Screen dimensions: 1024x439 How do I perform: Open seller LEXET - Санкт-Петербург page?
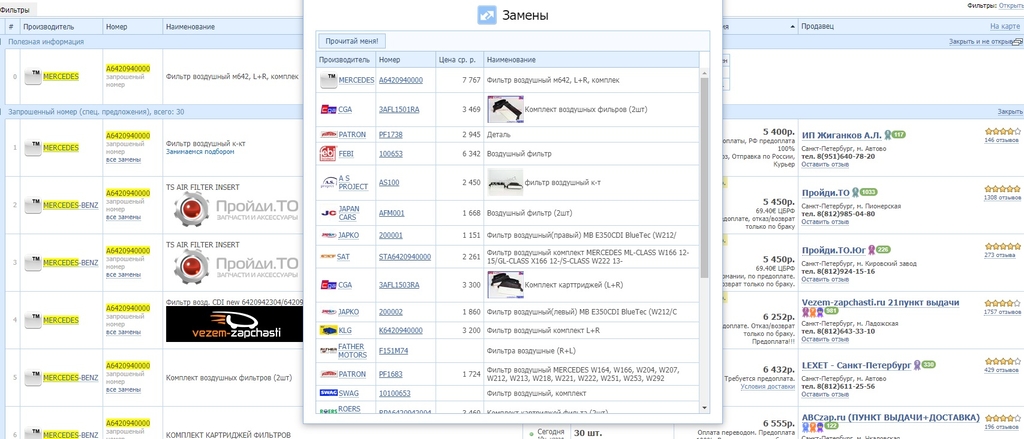click(x=856, y=365)
